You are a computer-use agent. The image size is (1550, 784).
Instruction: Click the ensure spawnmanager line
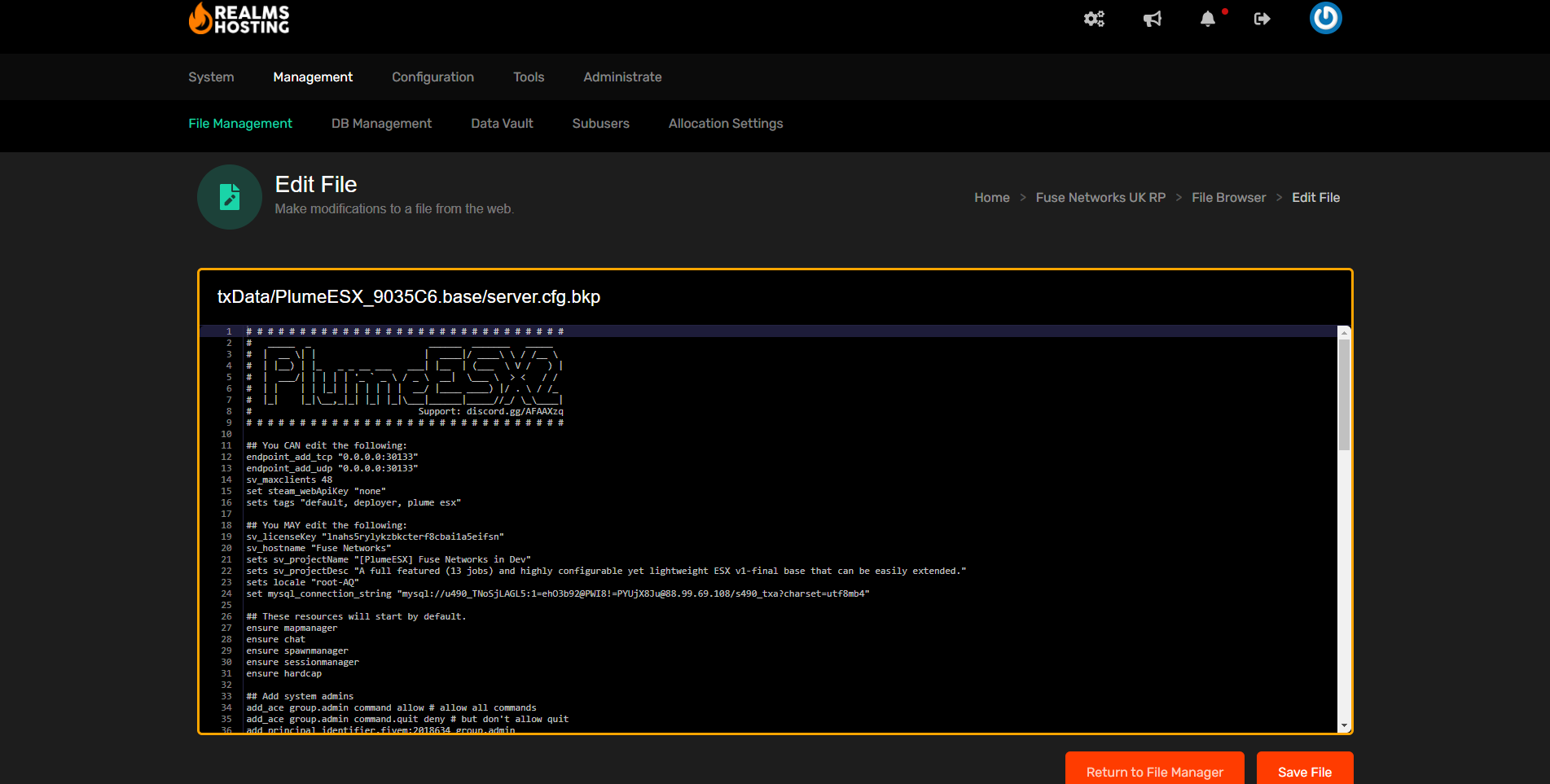pos(297,650)
